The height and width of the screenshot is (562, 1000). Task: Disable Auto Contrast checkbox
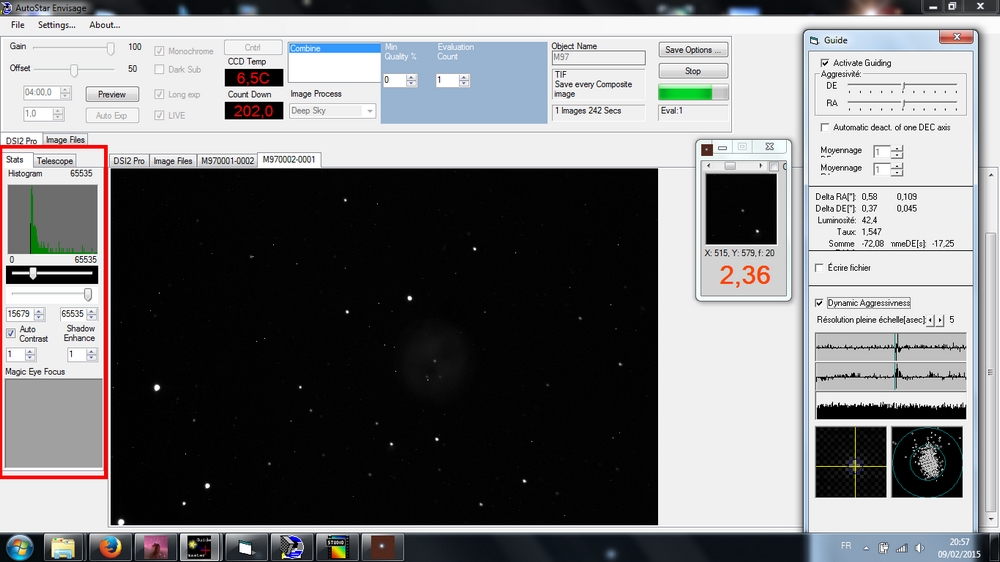11,333
